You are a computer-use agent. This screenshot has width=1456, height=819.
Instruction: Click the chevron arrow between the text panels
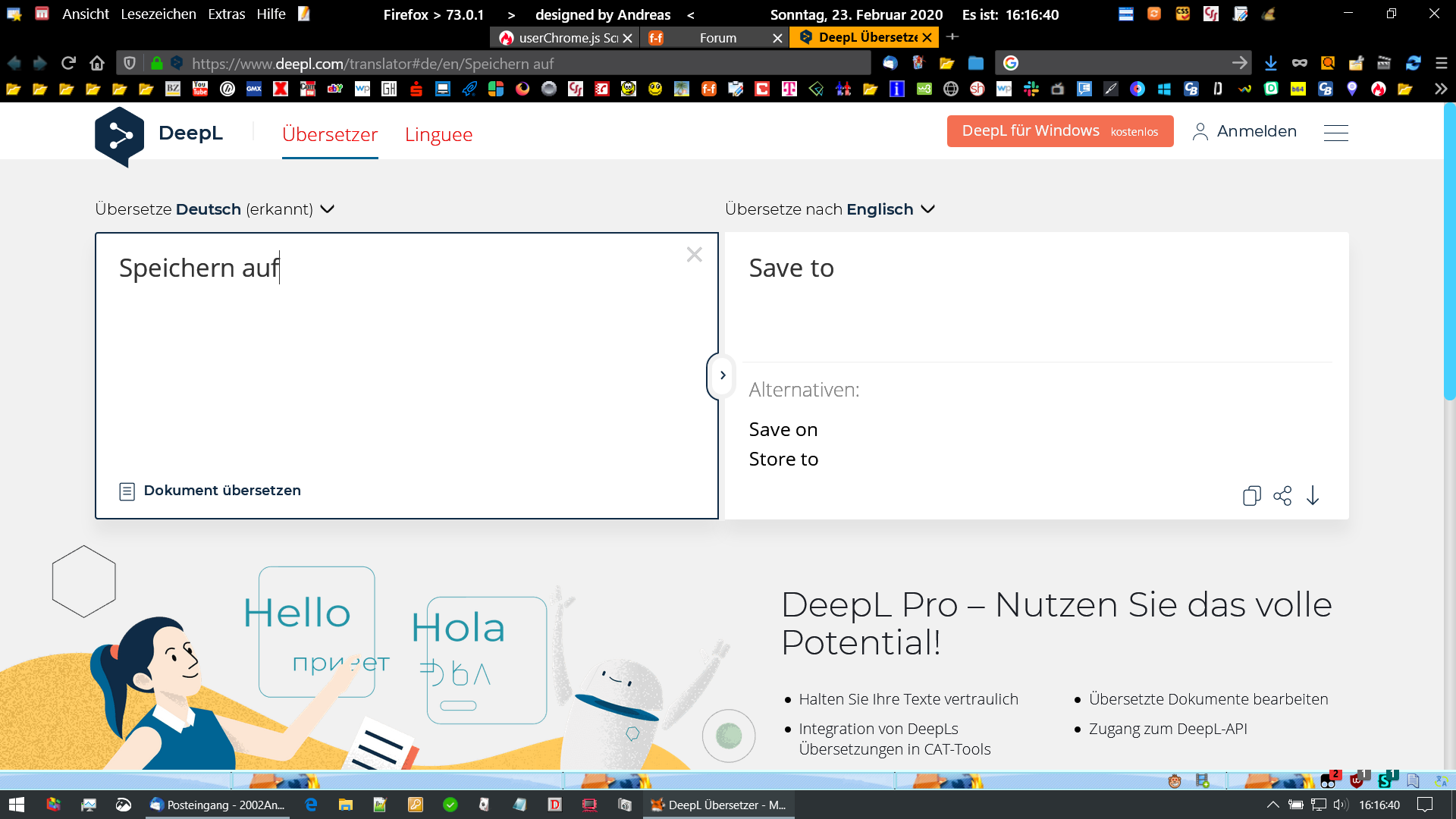click(x=723, y=375)
